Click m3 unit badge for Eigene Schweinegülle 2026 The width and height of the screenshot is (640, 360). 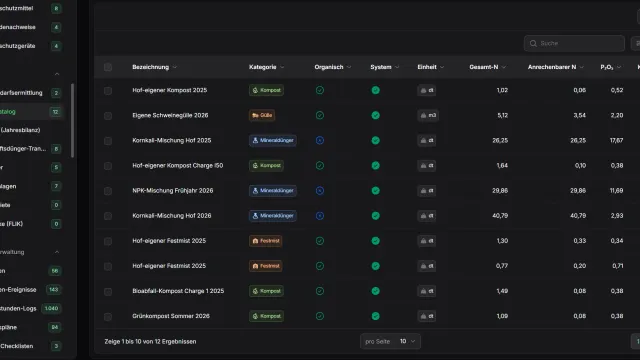pyautogui.click(x=428, y=116)
